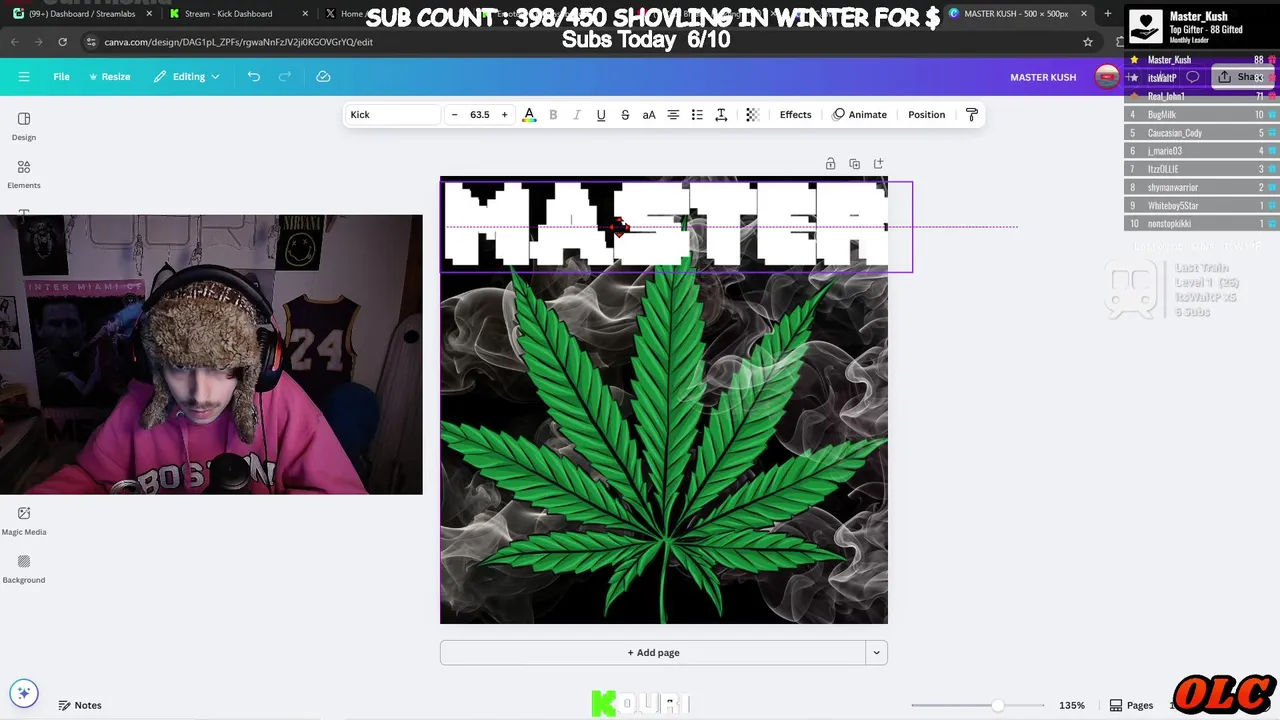
Task: Open the Design sidebar tab
Action: click(x=24, y=126)
